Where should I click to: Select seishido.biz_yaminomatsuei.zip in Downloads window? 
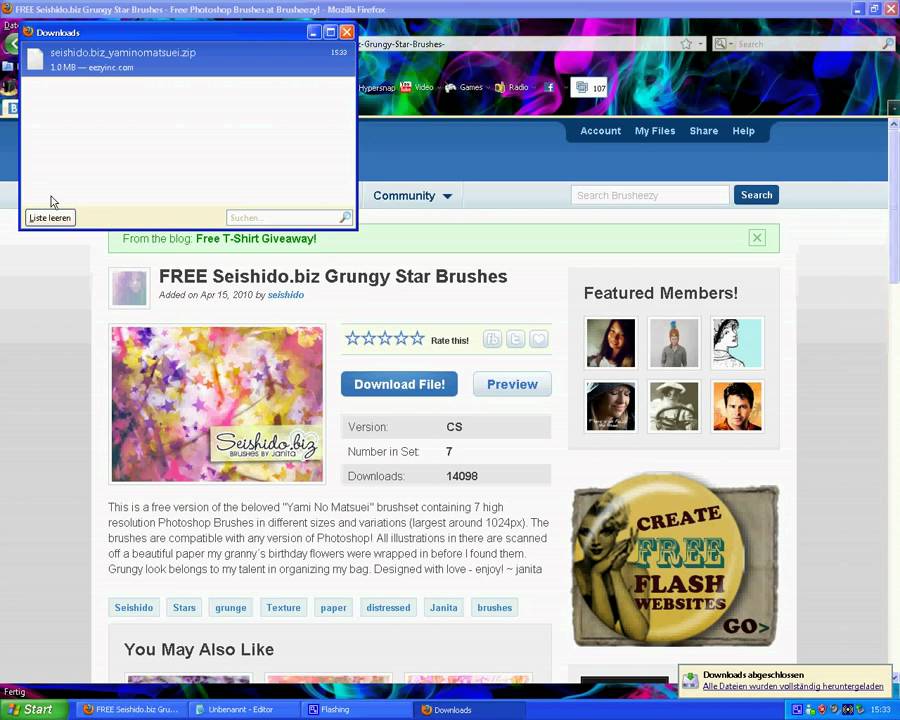[188, 59]
